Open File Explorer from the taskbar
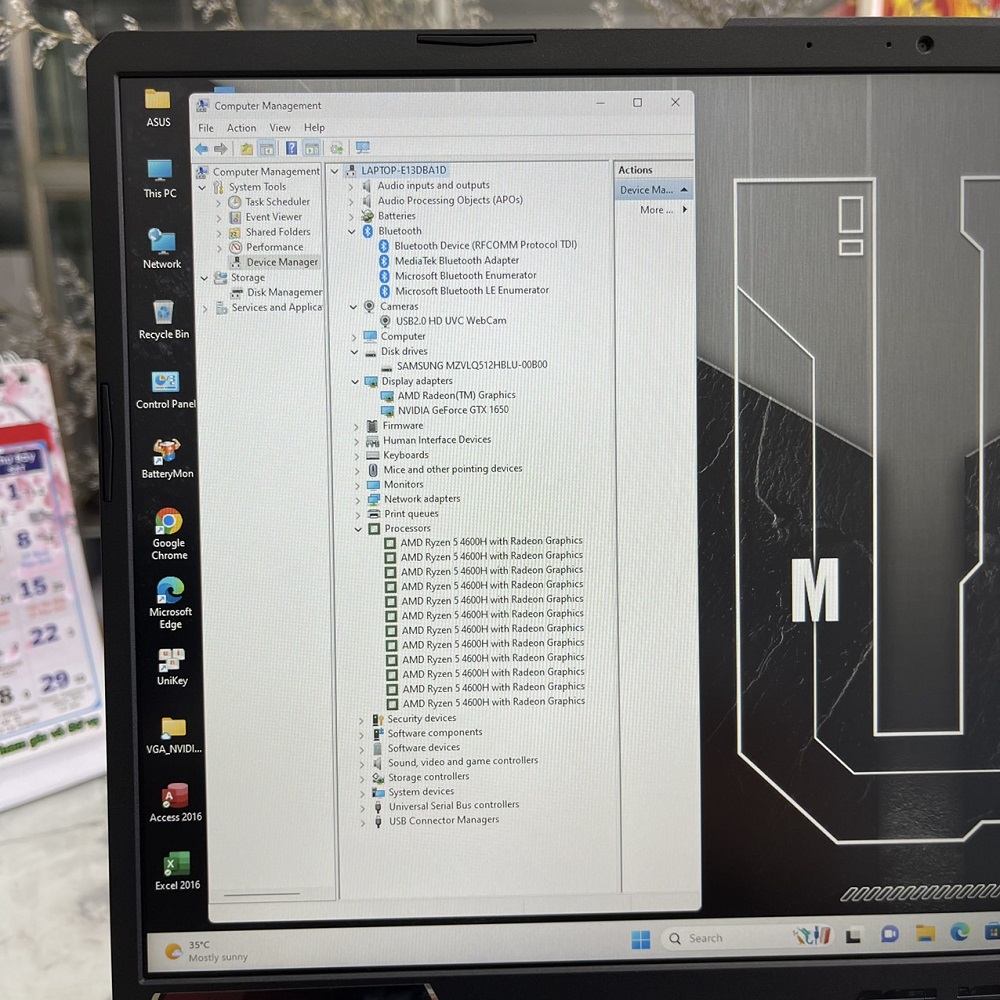The image size is (1000, 1000). (x=925, y=934)
